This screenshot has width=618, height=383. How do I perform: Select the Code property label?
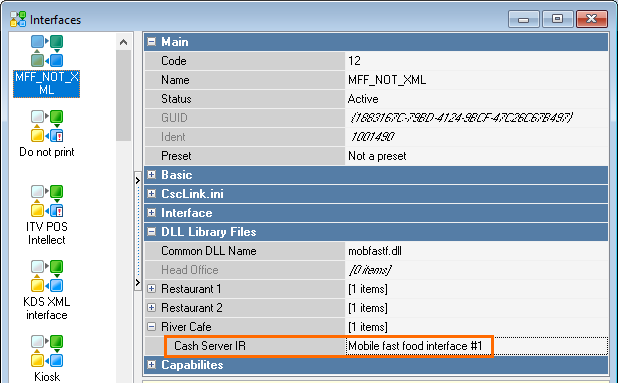click(174, 61)
